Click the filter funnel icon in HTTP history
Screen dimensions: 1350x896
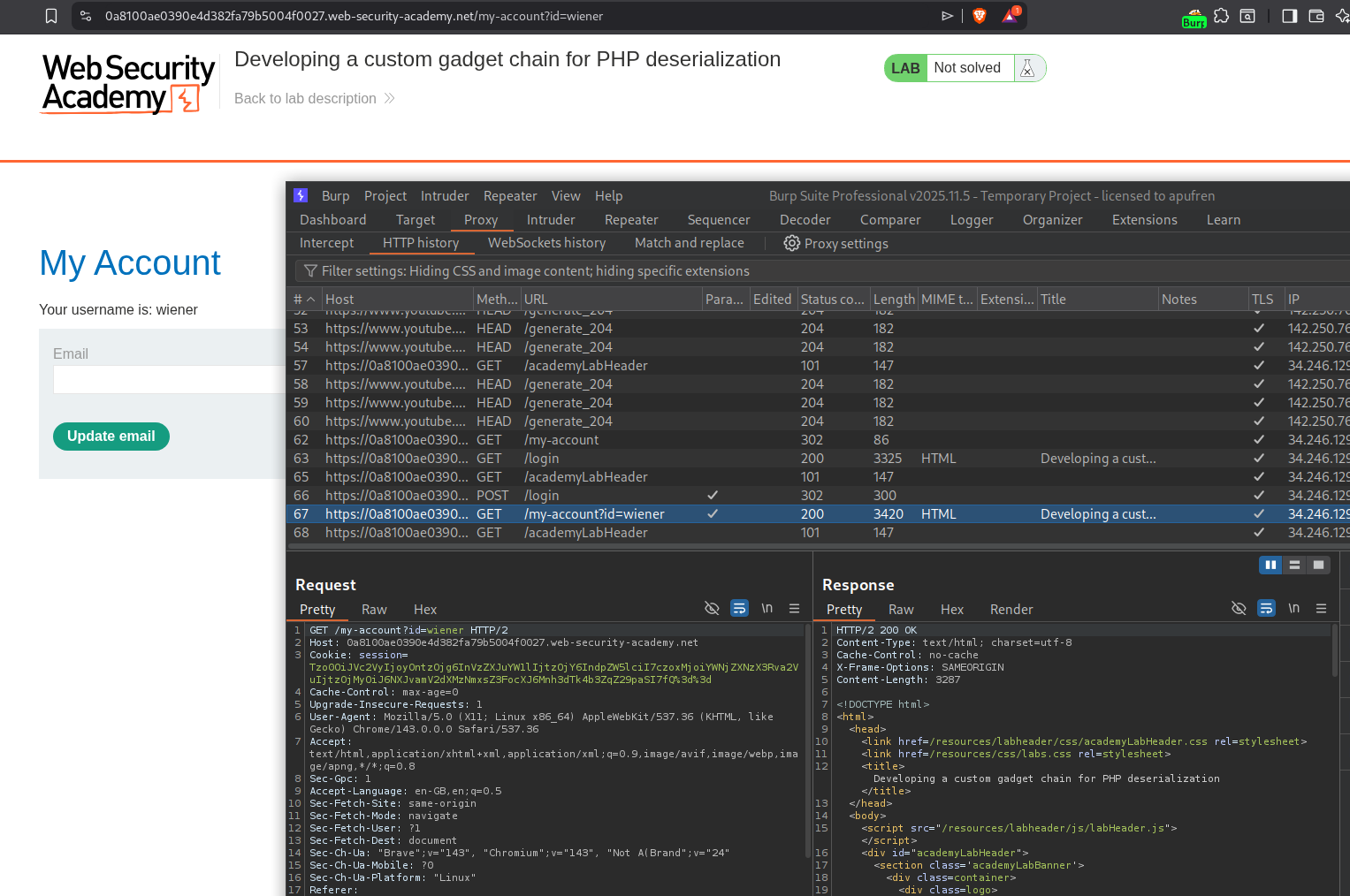pos(310,271)
